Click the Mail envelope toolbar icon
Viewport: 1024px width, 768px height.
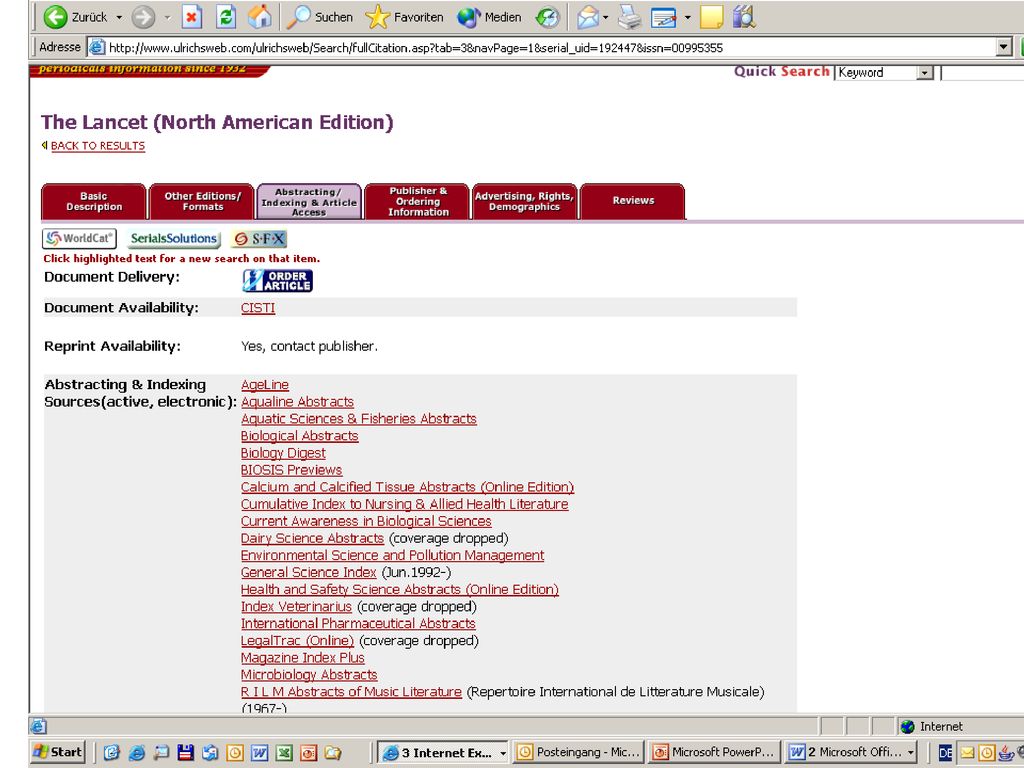pos(588,18)
